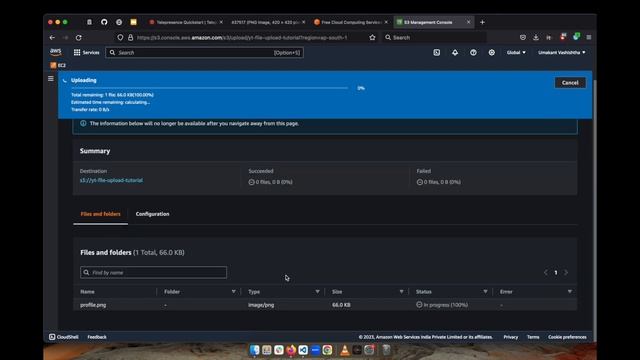Switch to Free Cloud Computing Services tab

click(x=350, y=22)
